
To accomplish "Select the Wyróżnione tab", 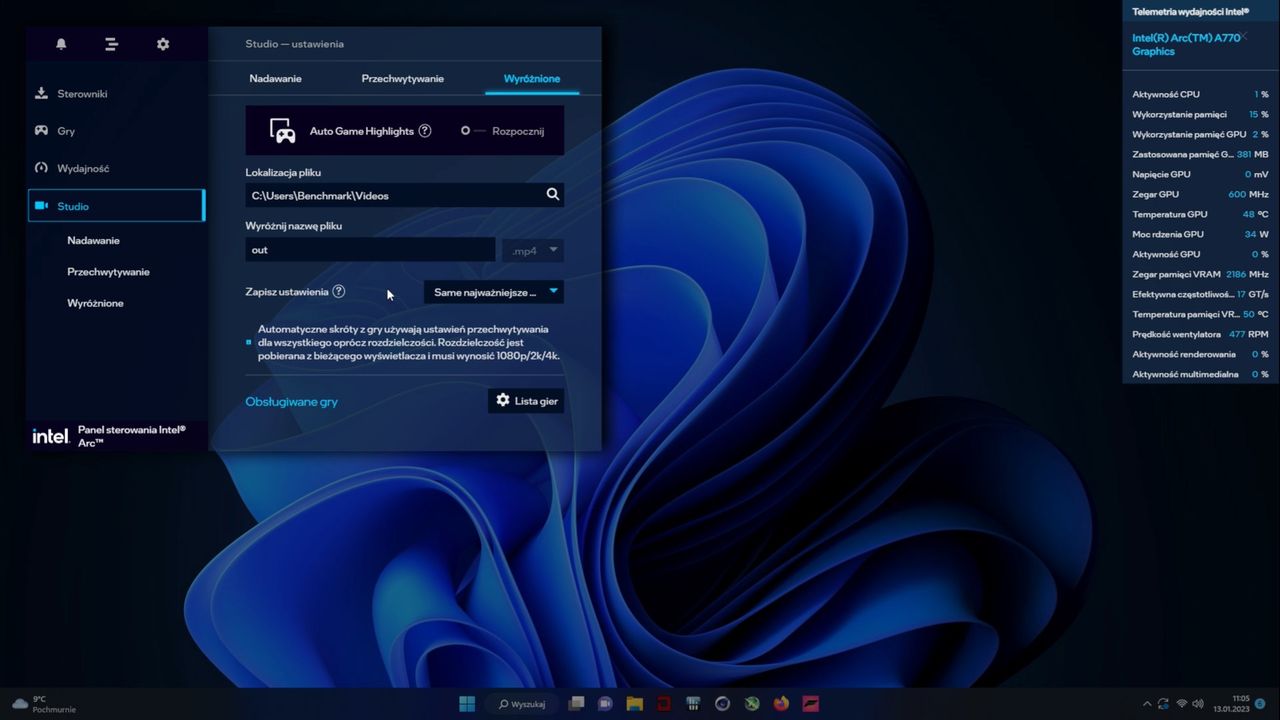I will [x=532, y=78].
